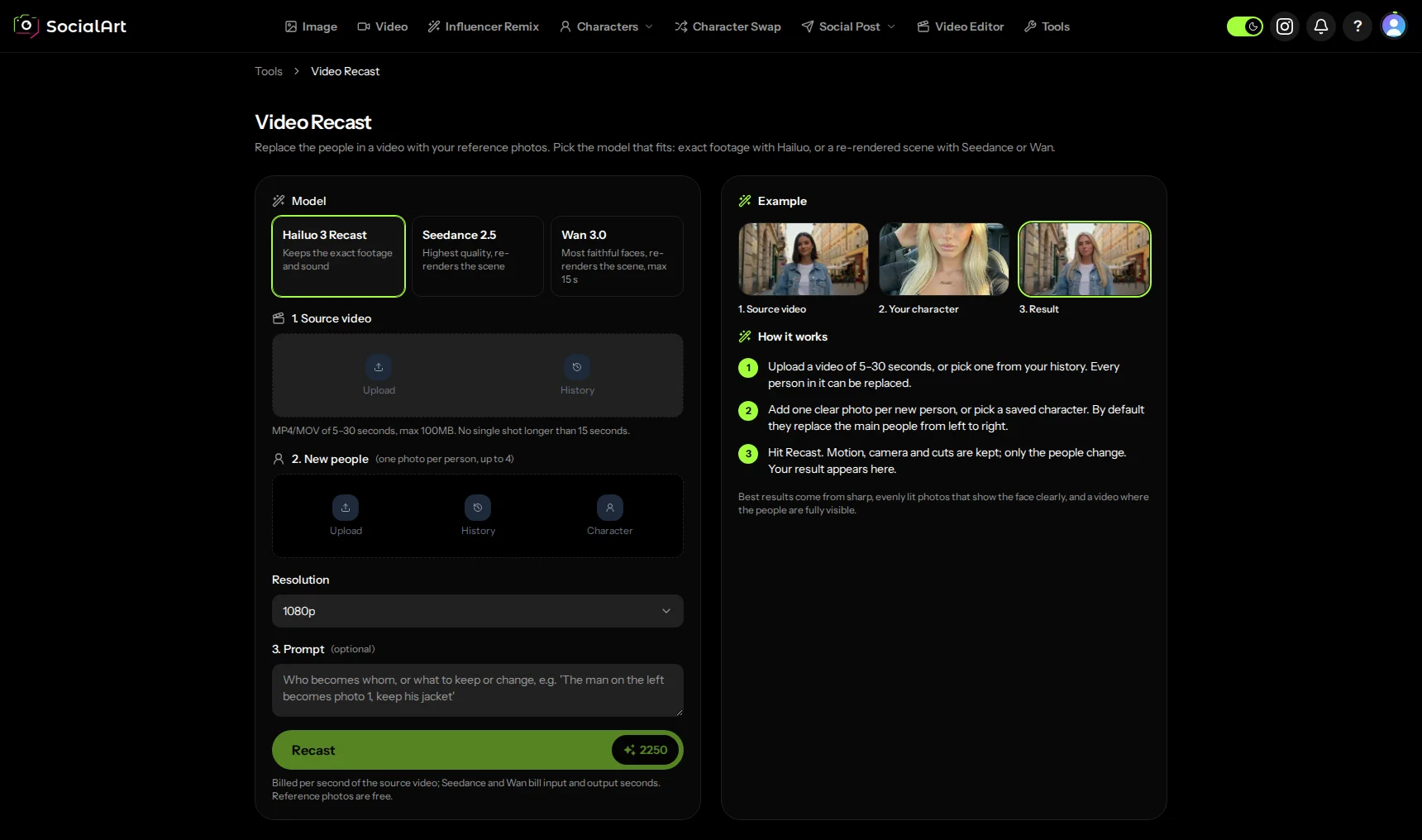Click the green Recast button
Screen dimensions: 1422x840
tap(478, 750)
